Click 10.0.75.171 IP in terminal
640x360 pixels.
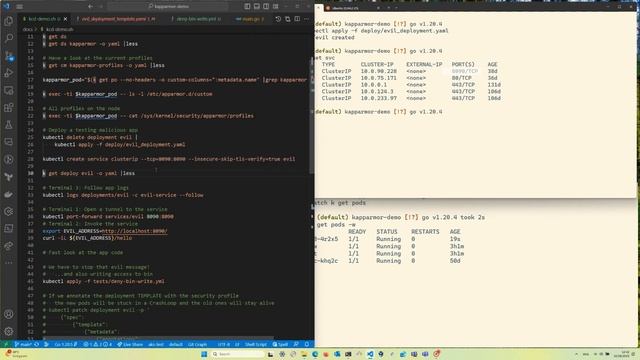[x=378, y=78]
